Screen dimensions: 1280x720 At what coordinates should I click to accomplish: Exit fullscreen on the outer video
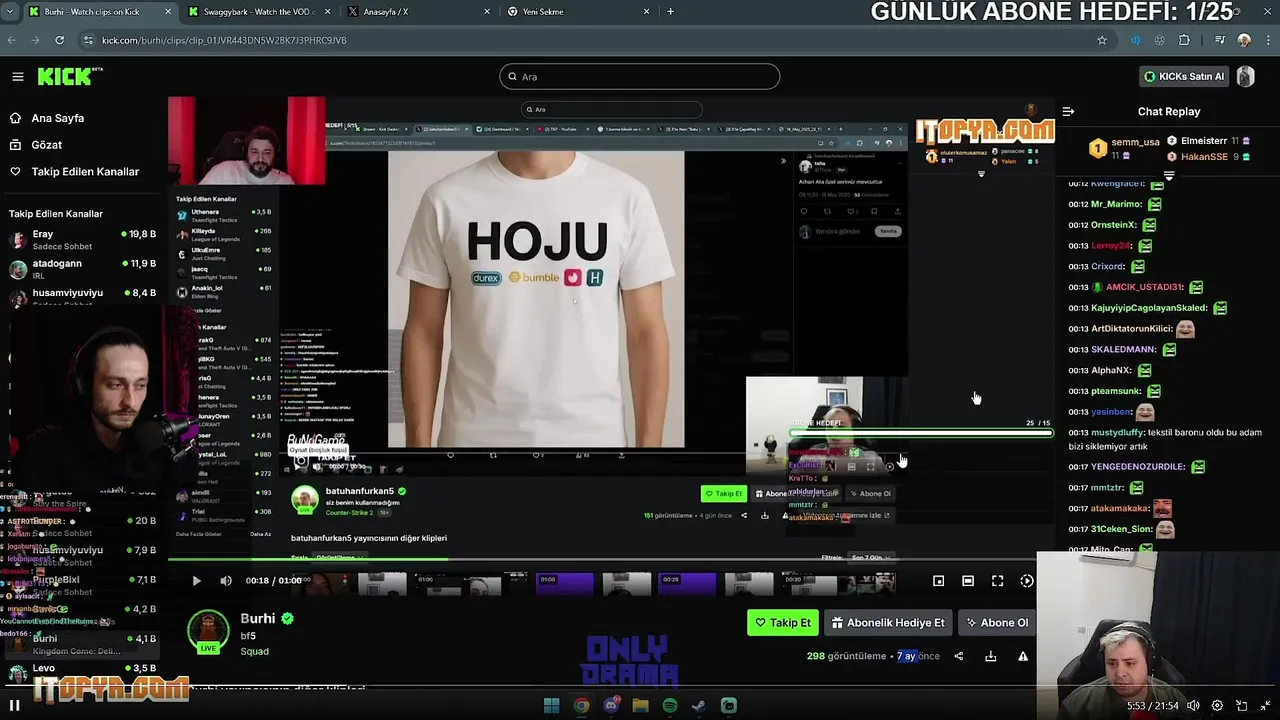click(1266, 705)
